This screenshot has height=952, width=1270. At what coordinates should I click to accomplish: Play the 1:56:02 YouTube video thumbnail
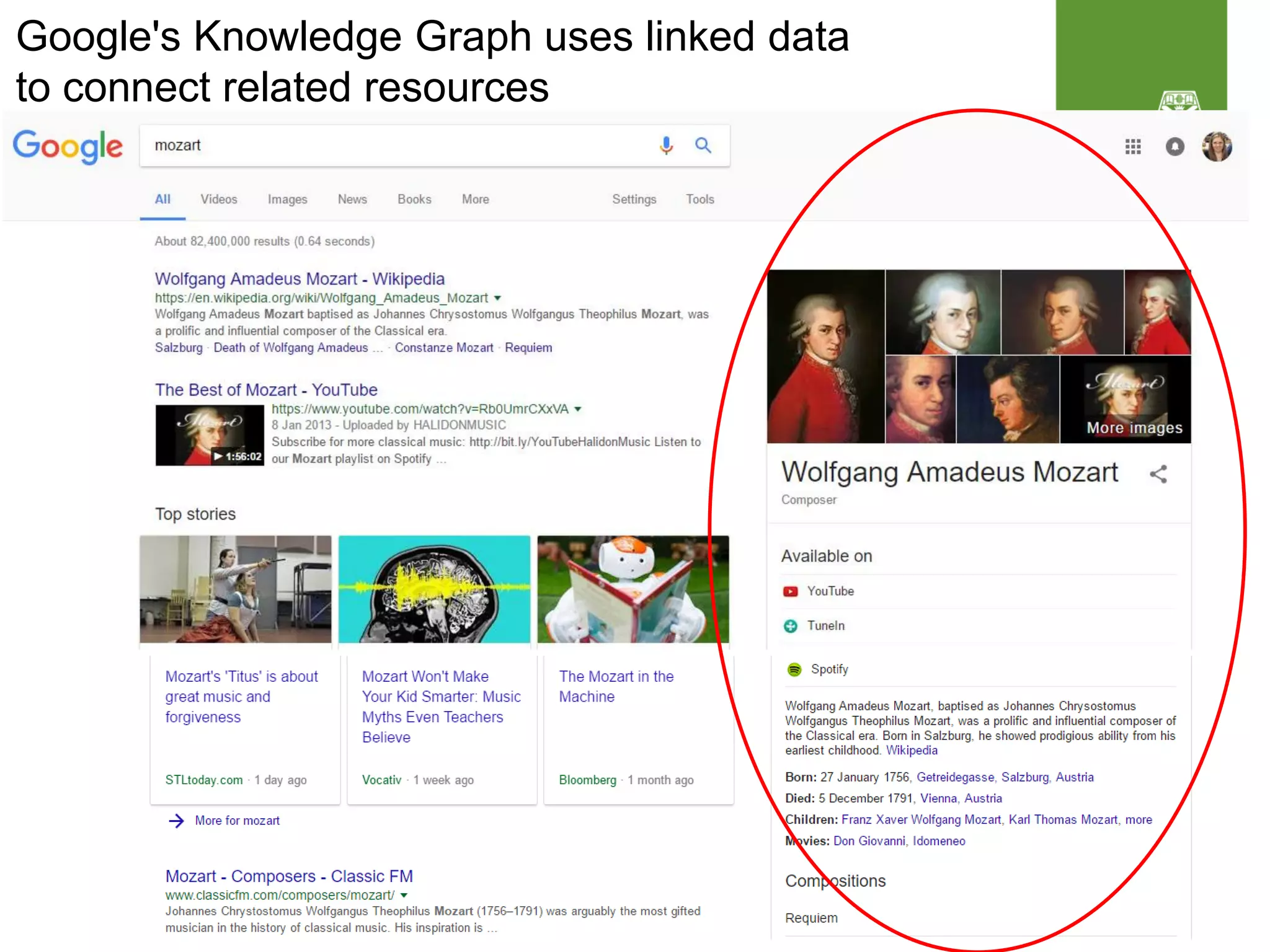(210, 435)
